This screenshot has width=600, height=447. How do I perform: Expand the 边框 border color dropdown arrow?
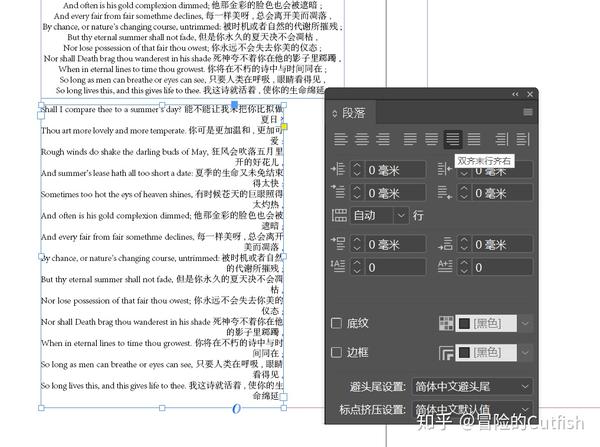pos(525,352)
